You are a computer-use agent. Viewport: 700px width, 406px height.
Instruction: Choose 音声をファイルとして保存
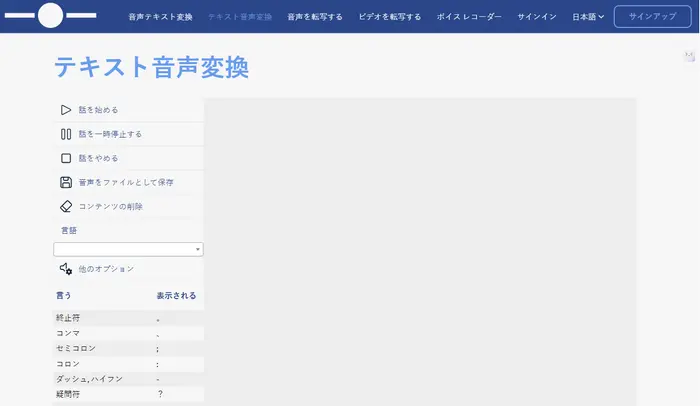coord(126,182)
